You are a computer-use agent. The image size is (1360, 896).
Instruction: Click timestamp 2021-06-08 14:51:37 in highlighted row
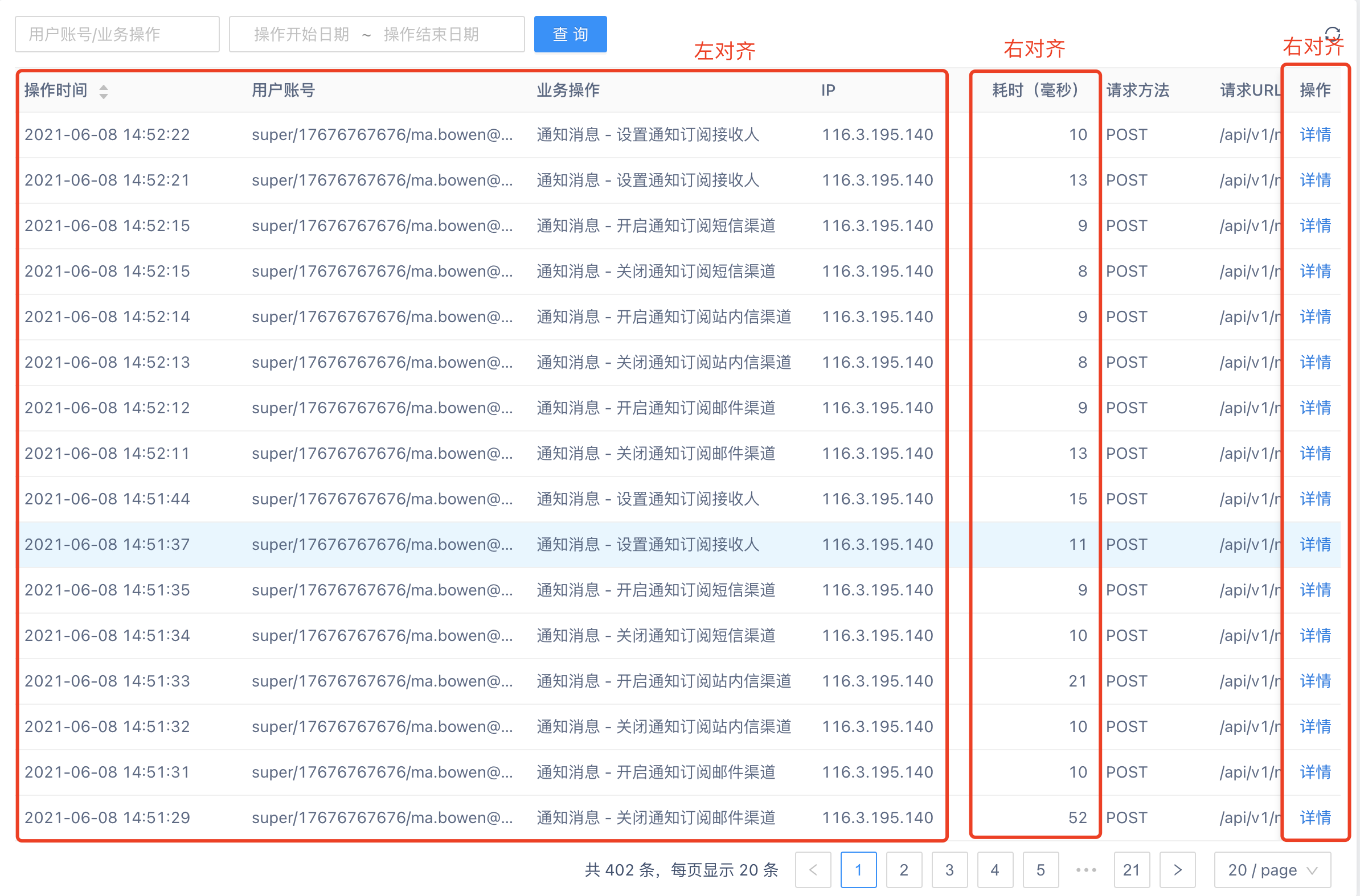pyautogui.click(x=107, y=545)
